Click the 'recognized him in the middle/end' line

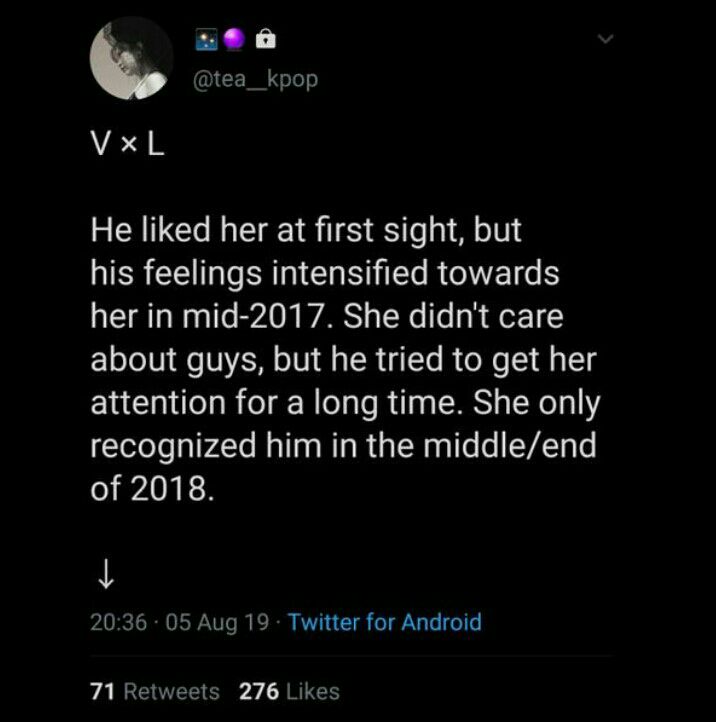tap(343, 446)
